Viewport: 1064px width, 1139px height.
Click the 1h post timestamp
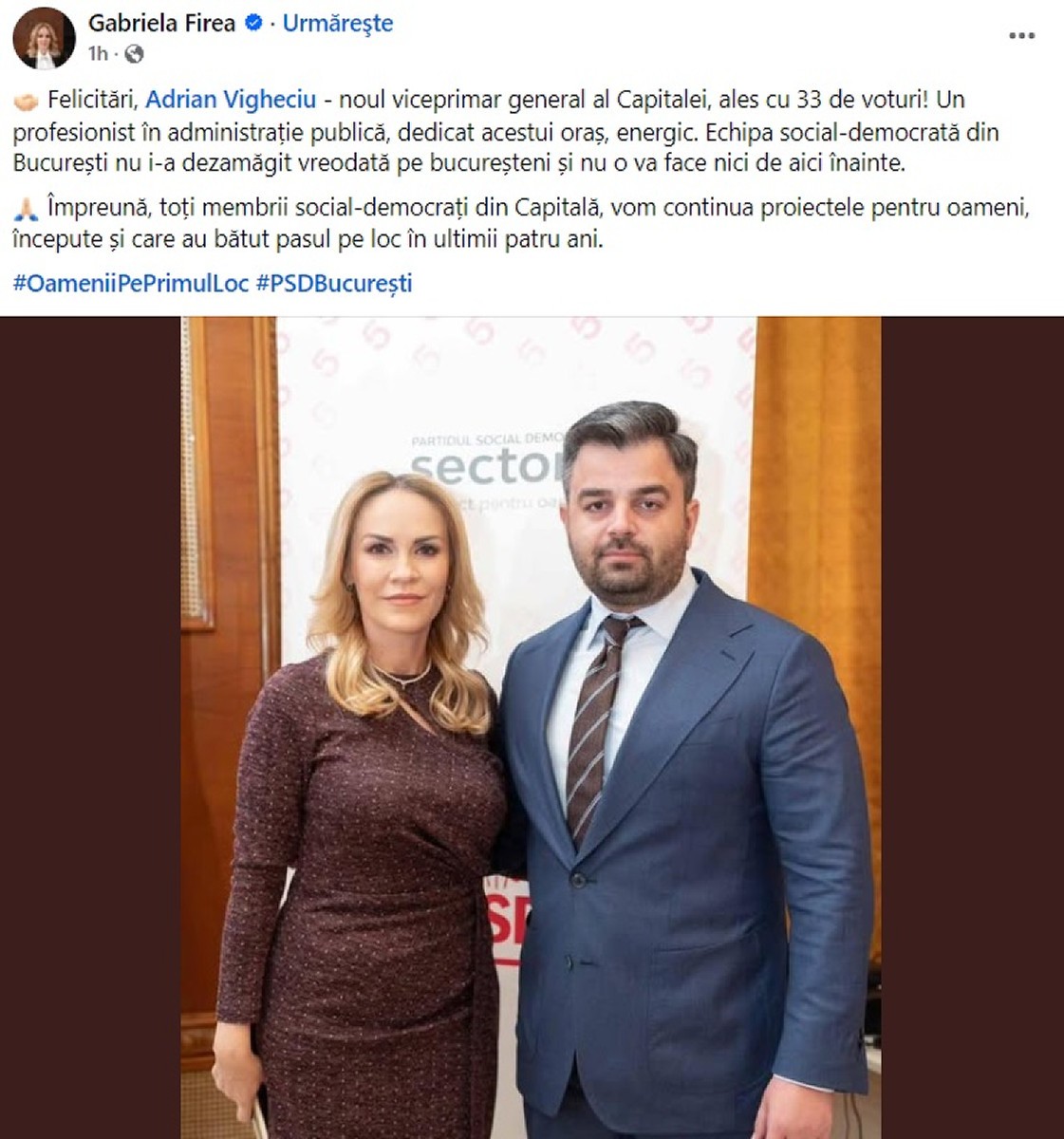click(x=98, y=54)
